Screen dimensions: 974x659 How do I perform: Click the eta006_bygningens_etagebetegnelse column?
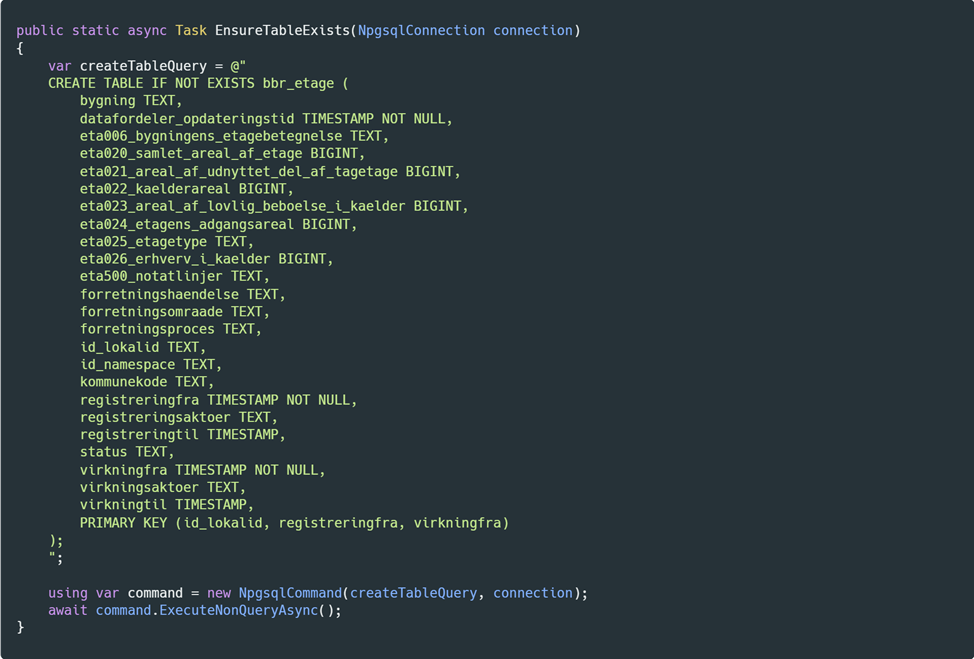[x=211, y=136]
